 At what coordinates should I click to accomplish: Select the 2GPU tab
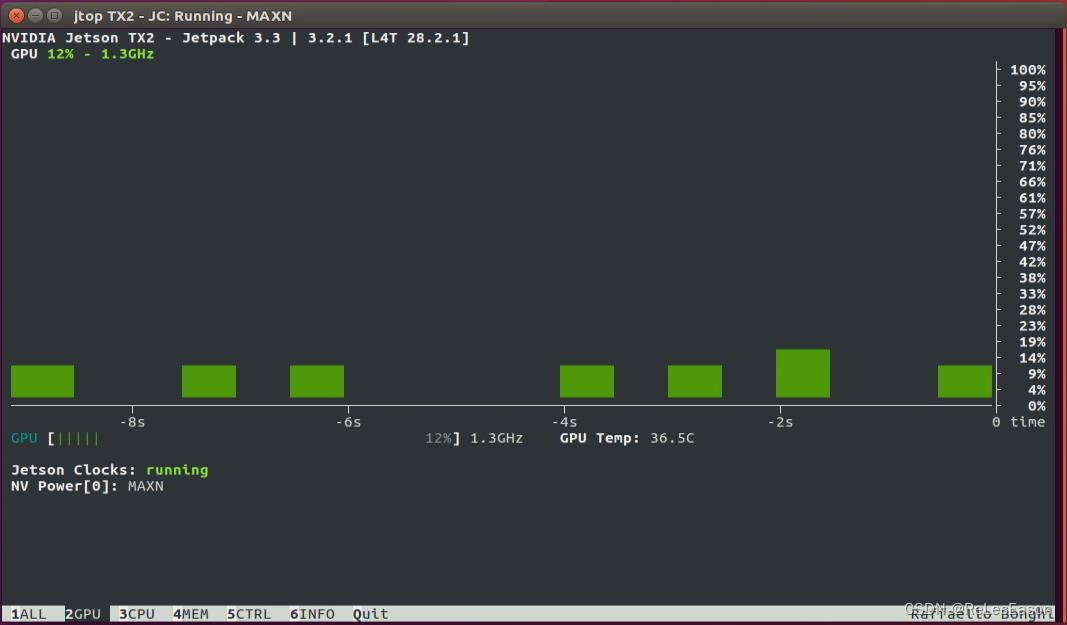click(x=83, y=614)
